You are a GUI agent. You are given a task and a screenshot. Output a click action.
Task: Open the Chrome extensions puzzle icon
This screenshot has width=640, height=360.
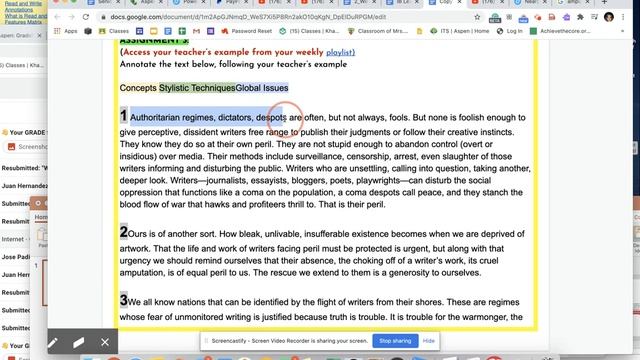580,17
